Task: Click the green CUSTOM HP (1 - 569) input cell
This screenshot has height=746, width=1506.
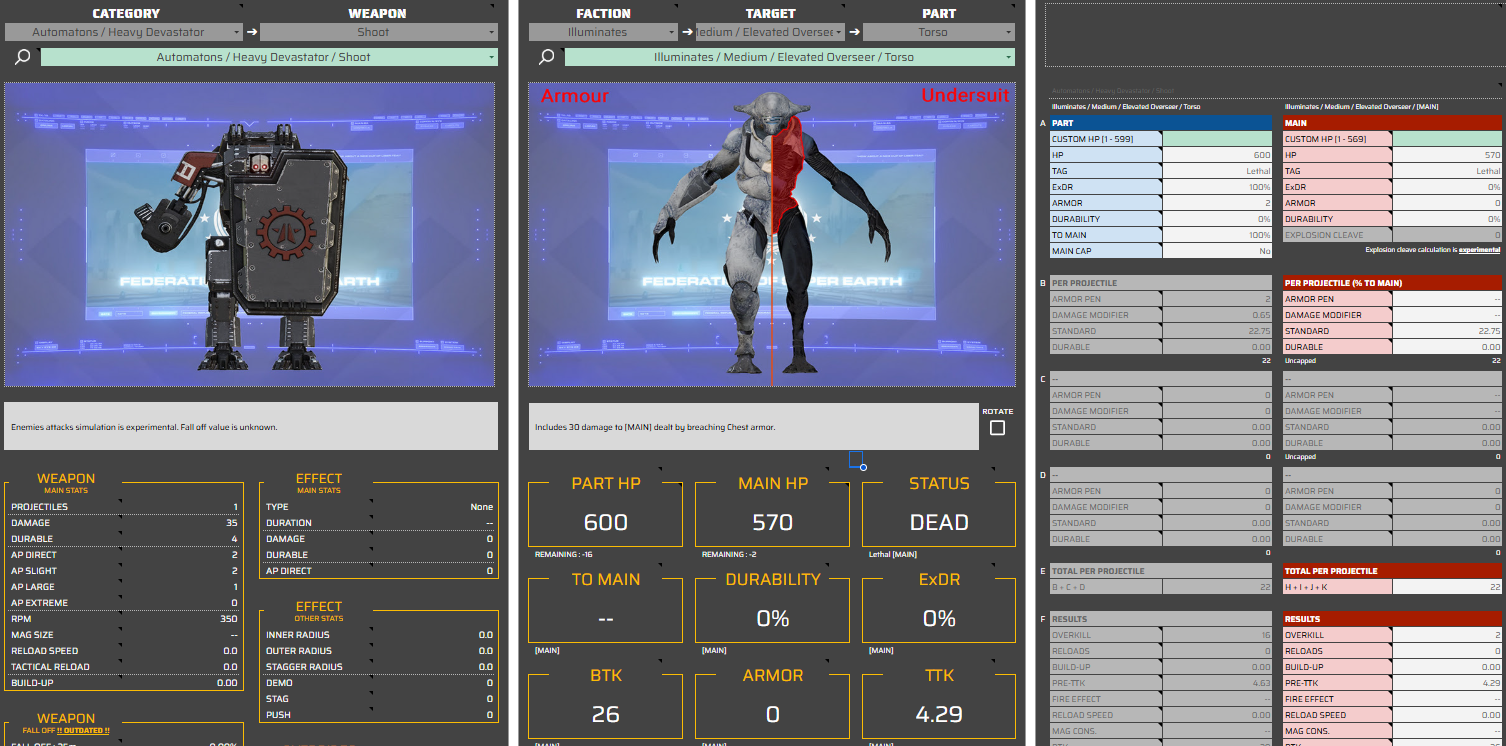Action: (1447, 139)
